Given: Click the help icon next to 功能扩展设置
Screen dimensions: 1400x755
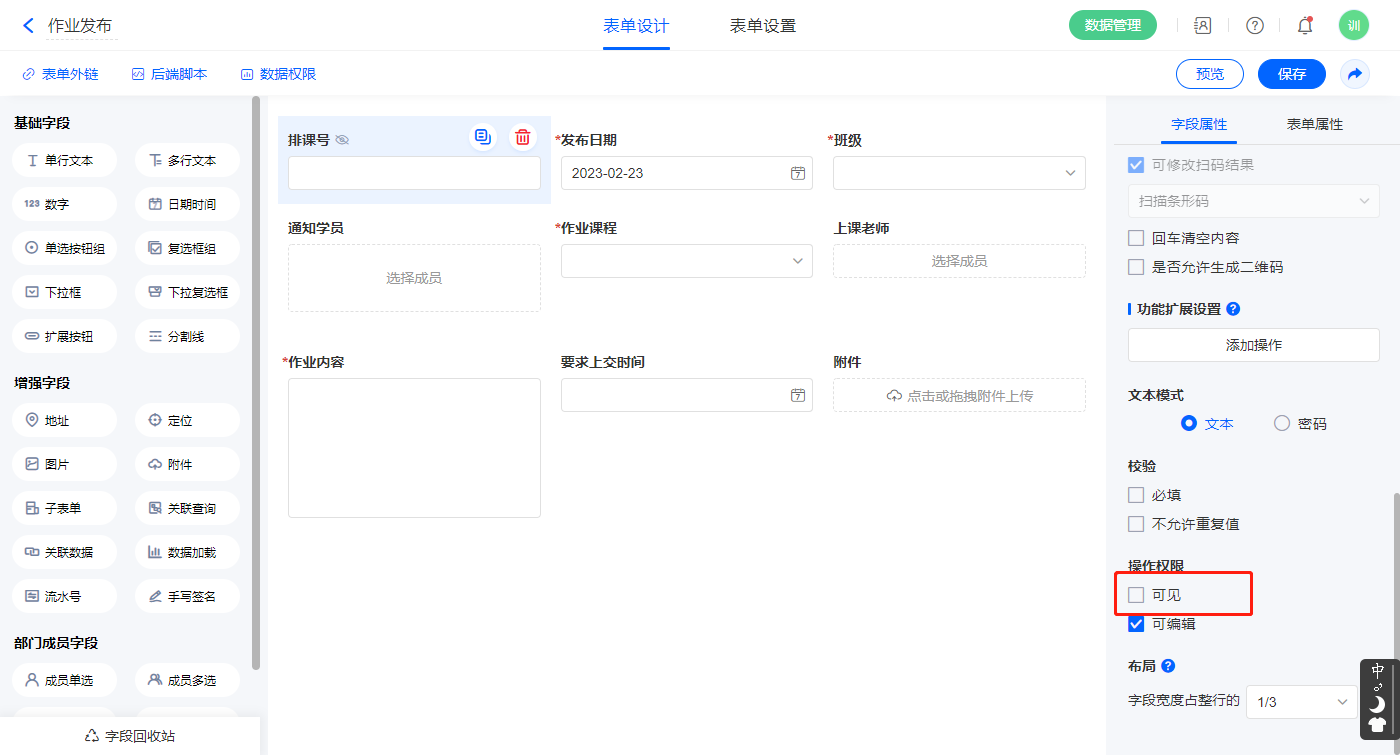Looking at the screenshot, I should (1233, 309).
